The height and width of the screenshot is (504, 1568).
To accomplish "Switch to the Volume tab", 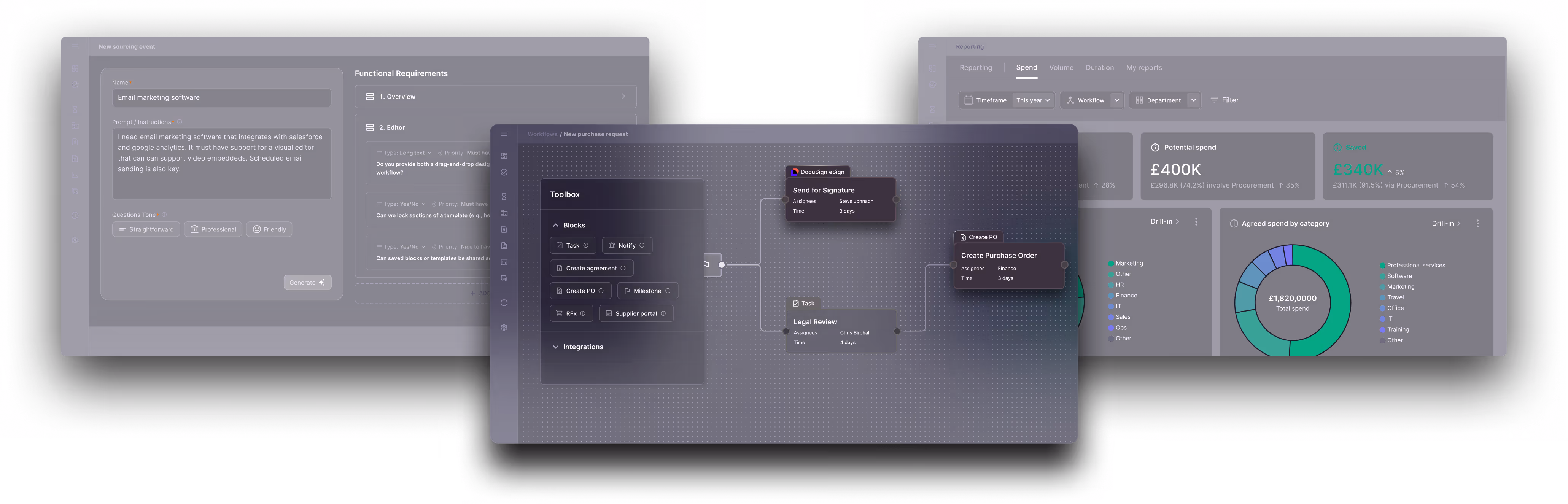I will coord(1061,68).
